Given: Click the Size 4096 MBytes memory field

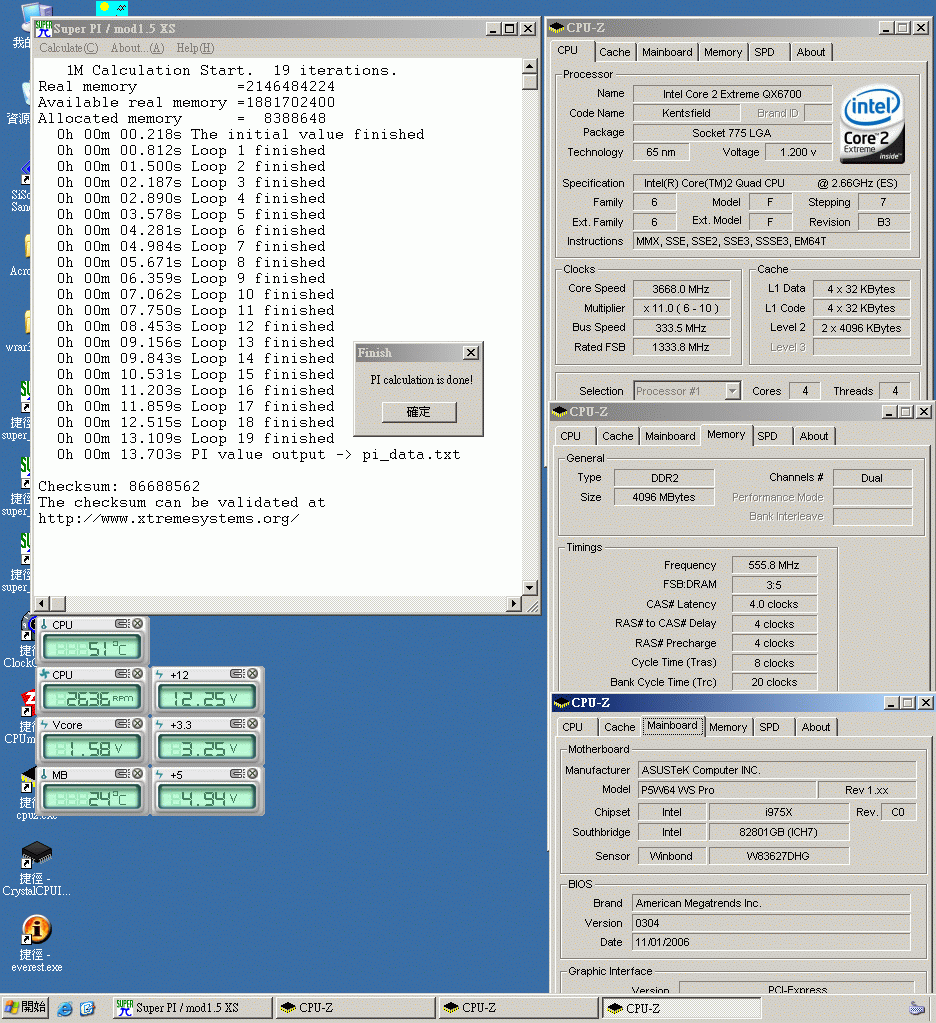Looking at the screenshot, I should click(x=664, y=497).
